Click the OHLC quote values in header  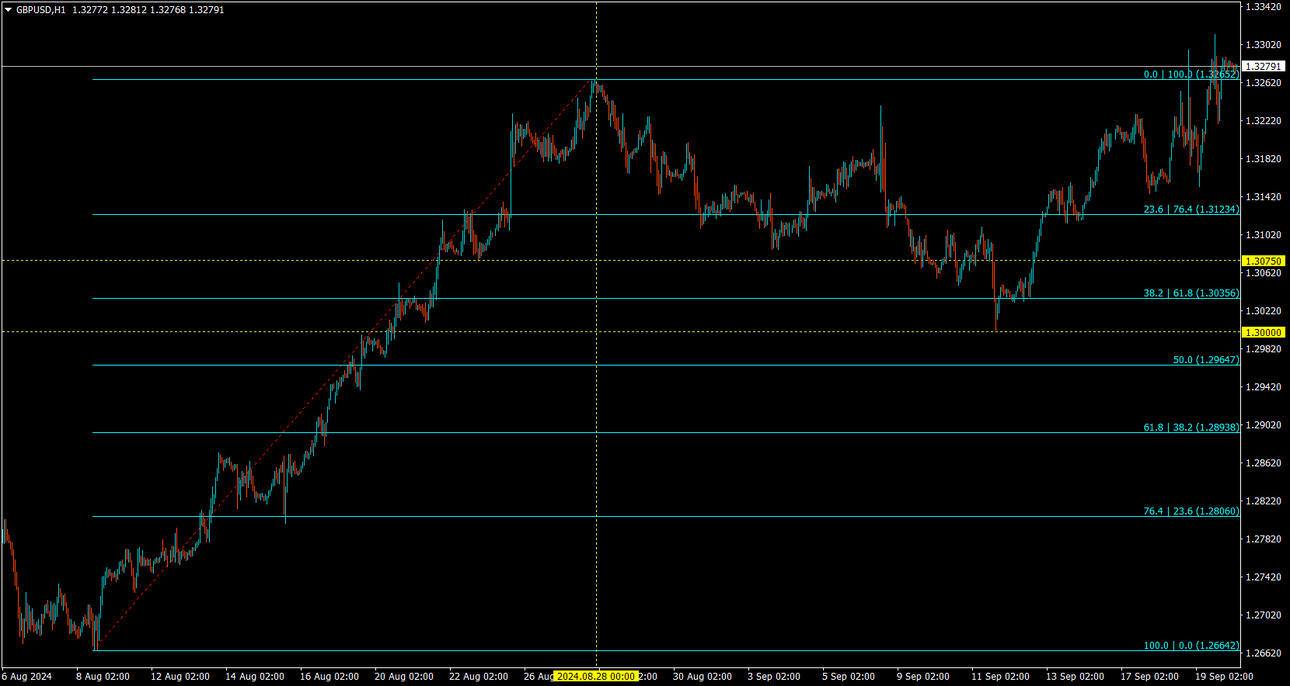148,9
